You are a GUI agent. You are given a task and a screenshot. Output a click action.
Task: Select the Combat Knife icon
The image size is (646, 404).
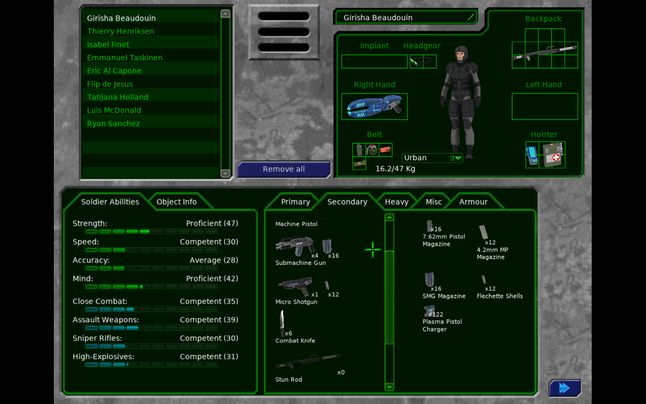click(x=282, y=323)
